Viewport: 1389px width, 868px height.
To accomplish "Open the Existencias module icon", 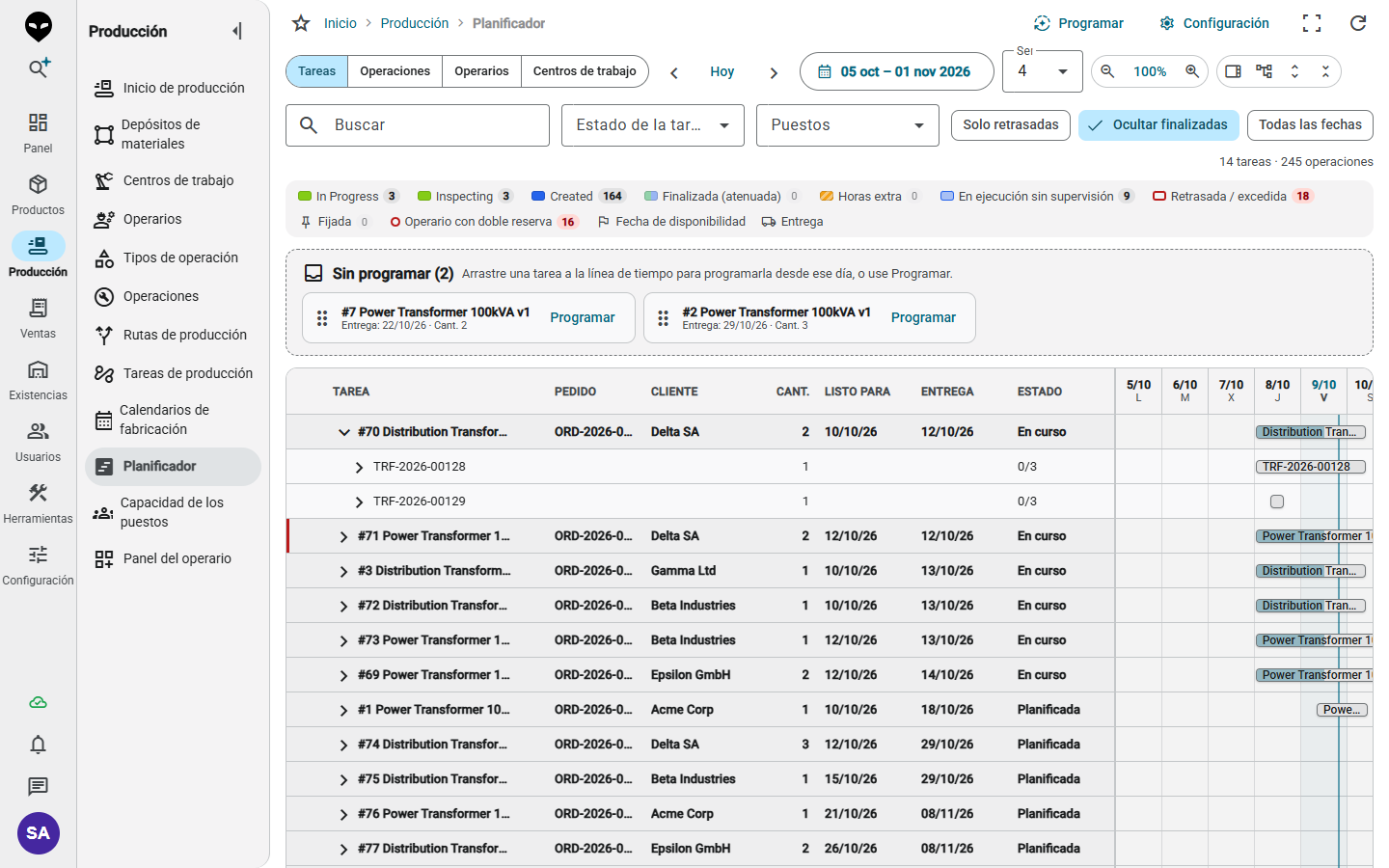I will [38, 370].
